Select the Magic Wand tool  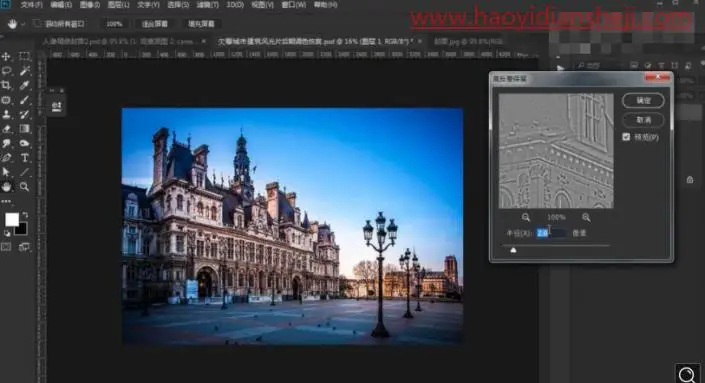click(24, 71)
